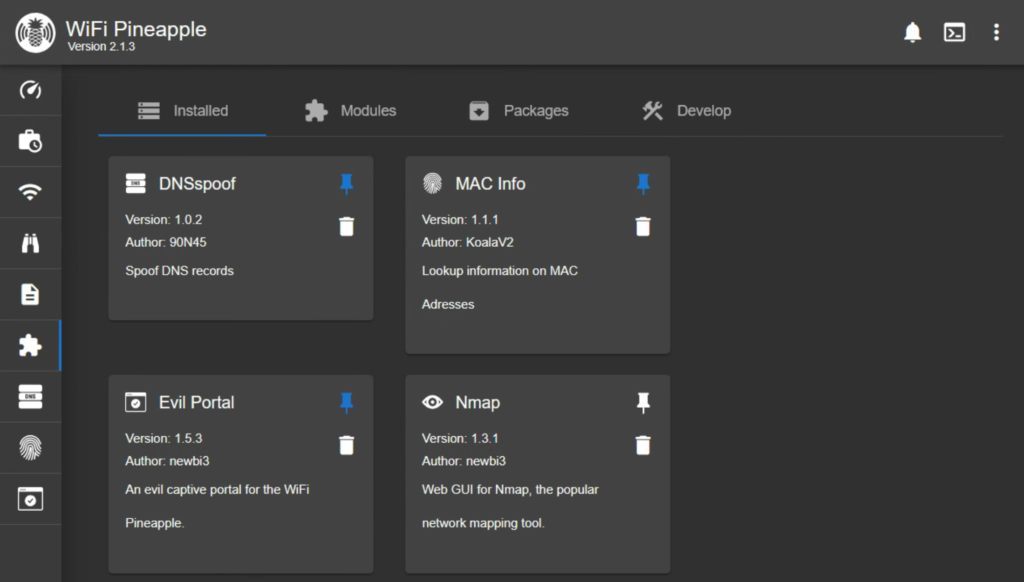Click 'Author: newbi3' on Nmap card
Screen dimensions: 1024x582
pyautogui.click(x=464, y=461)
